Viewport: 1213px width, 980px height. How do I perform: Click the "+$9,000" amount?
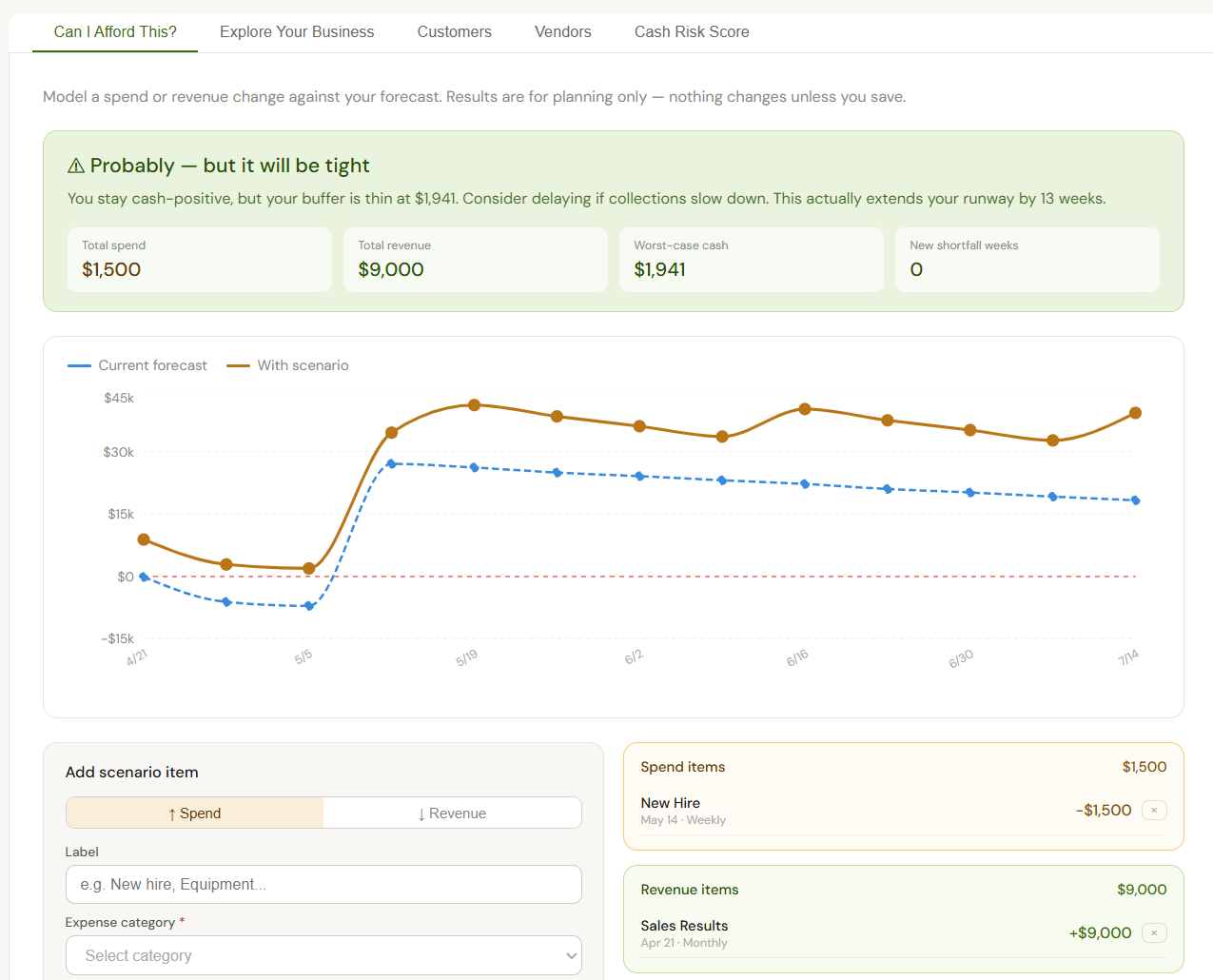(x=1101, y=933)
